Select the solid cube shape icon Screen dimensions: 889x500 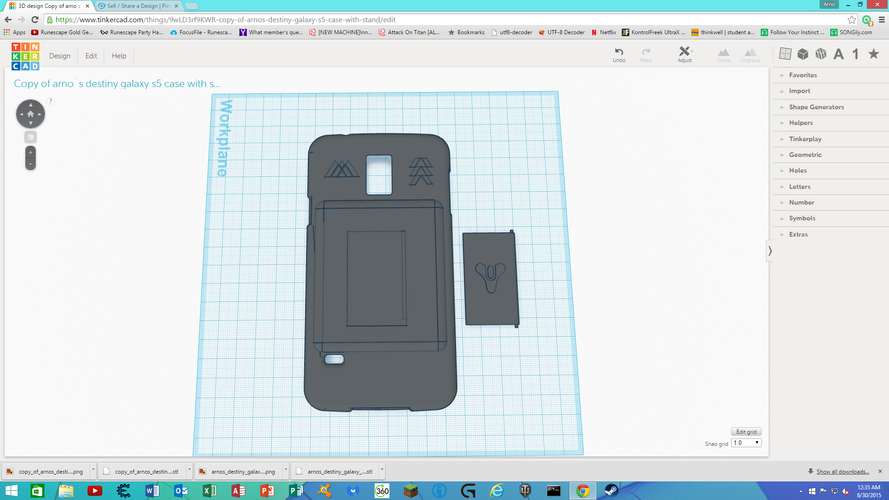tap(803, 54)
